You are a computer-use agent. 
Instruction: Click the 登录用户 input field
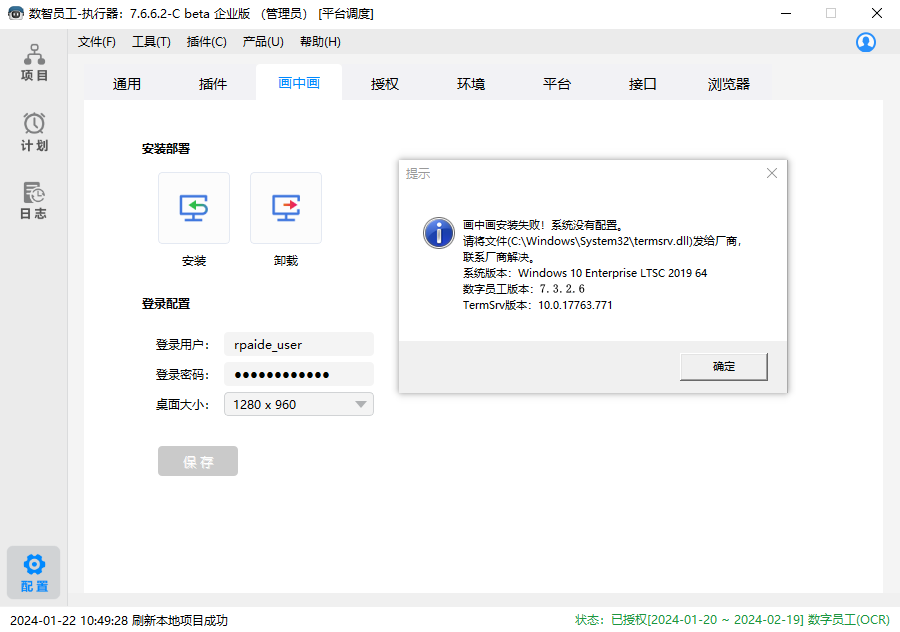(x=297, y=345)
